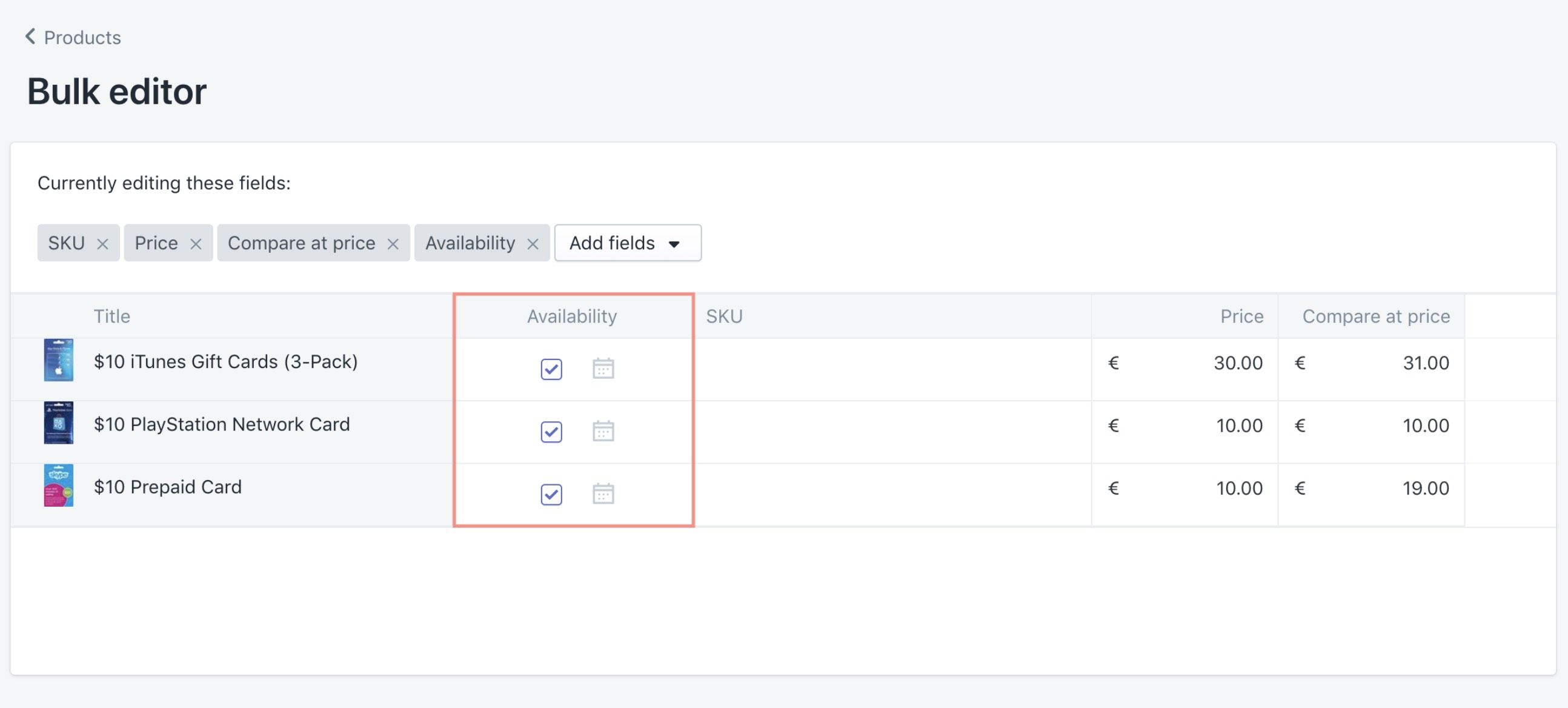The width and height of the screenshot is (1568, 708).
Task: Select the PlayStation Network Card thumbnail
Action: tap(58, 424)
